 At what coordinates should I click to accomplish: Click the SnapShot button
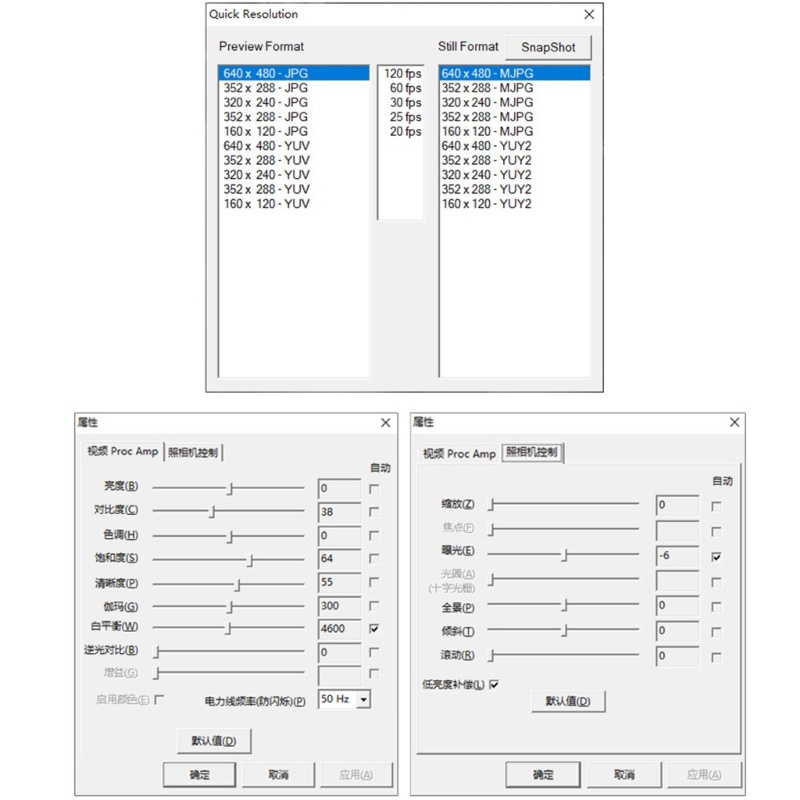(548, 47)
